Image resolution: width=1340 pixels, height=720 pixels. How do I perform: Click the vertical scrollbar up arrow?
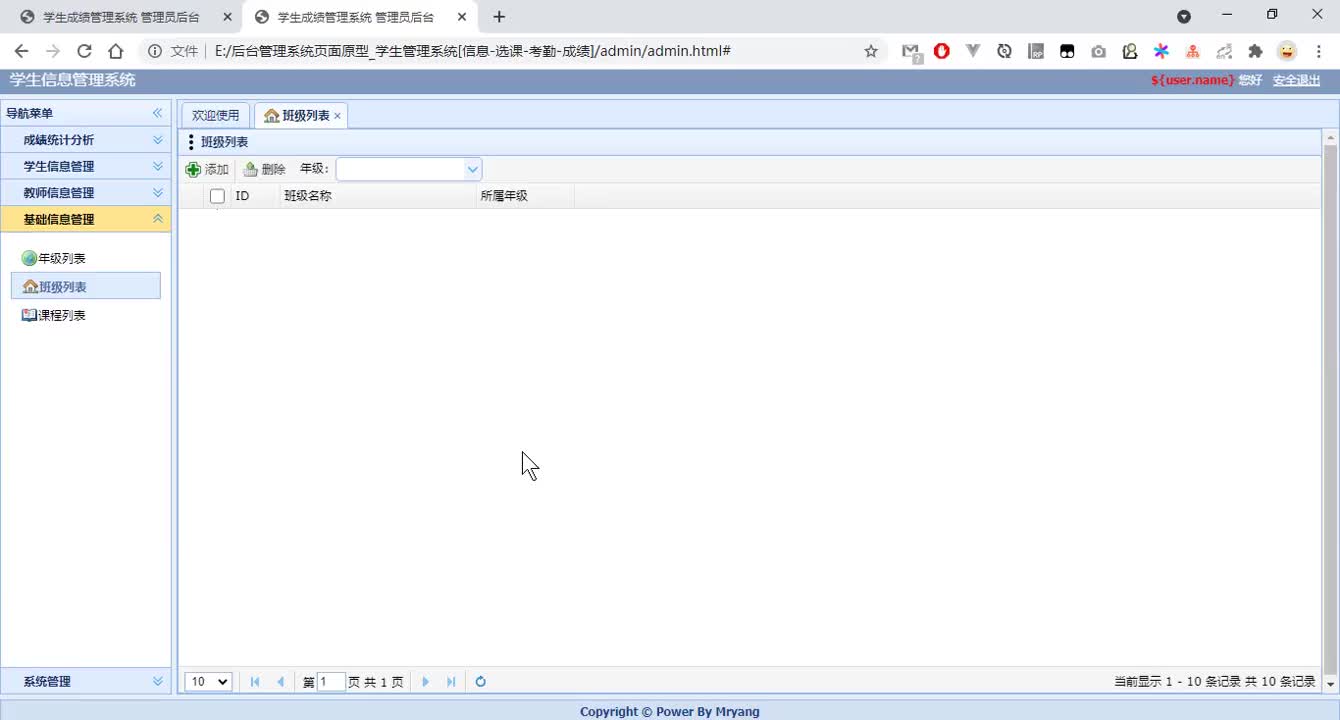(1330, 137)
